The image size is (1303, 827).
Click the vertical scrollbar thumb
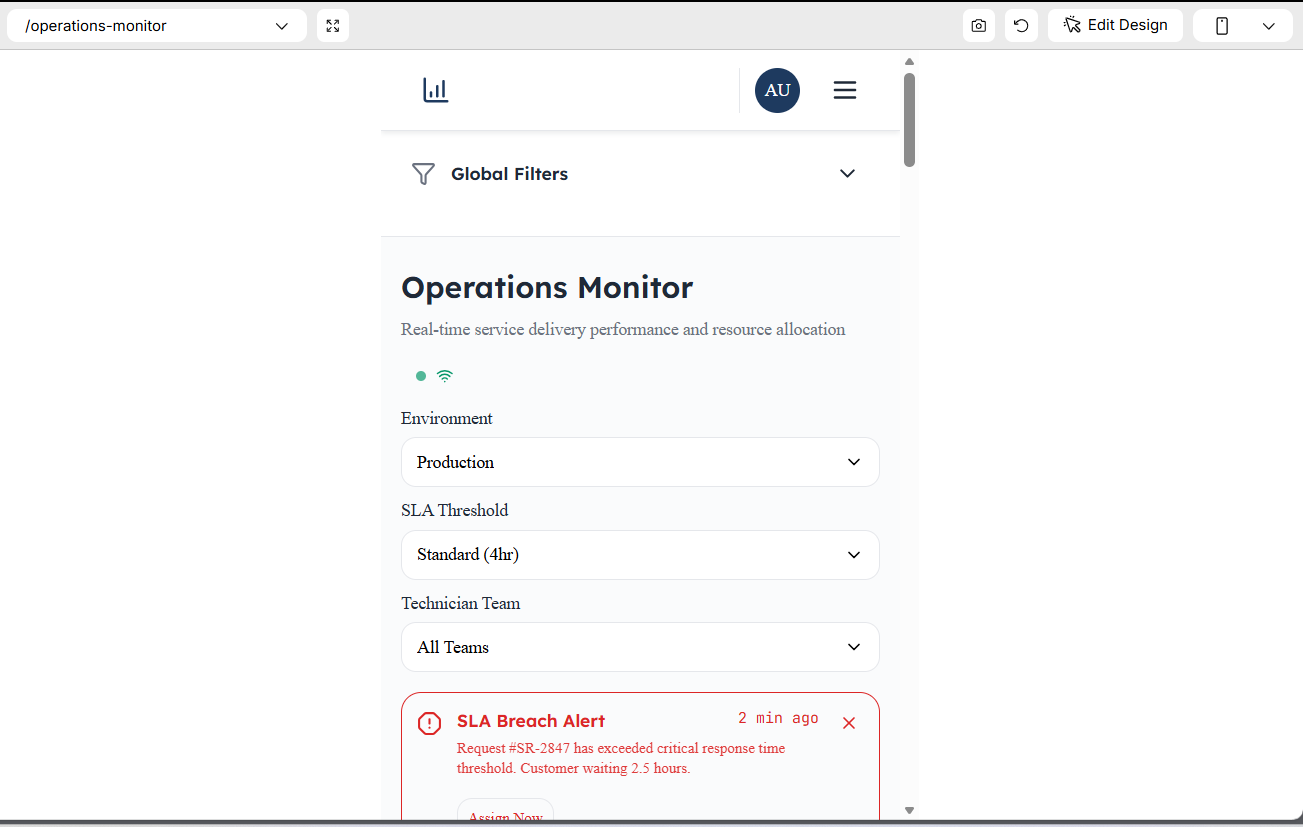tap(909, 119)
